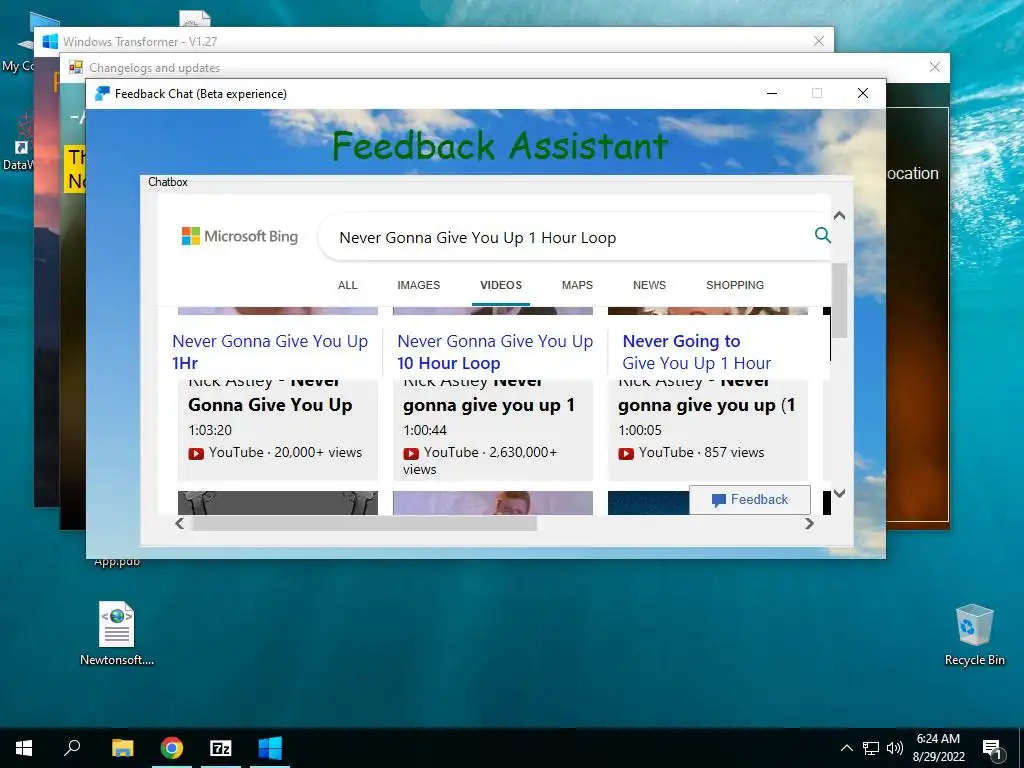Open taskbar Search magnifier
The height and width of the screenshot is (768, 1024).
coord(72,748)
